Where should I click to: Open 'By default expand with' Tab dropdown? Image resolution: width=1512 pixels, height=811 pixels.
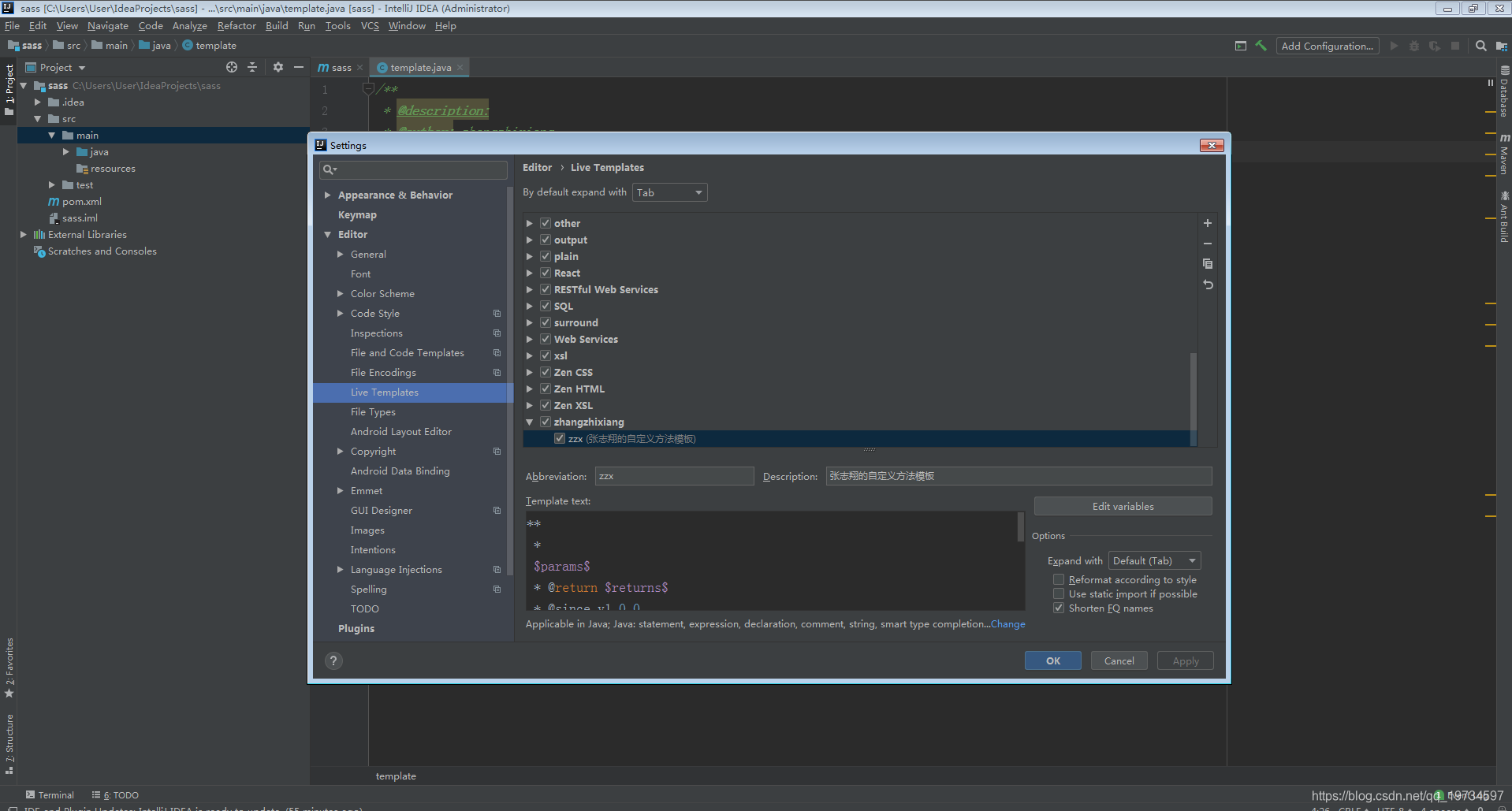pyautogui.click(x=669, y=192)
